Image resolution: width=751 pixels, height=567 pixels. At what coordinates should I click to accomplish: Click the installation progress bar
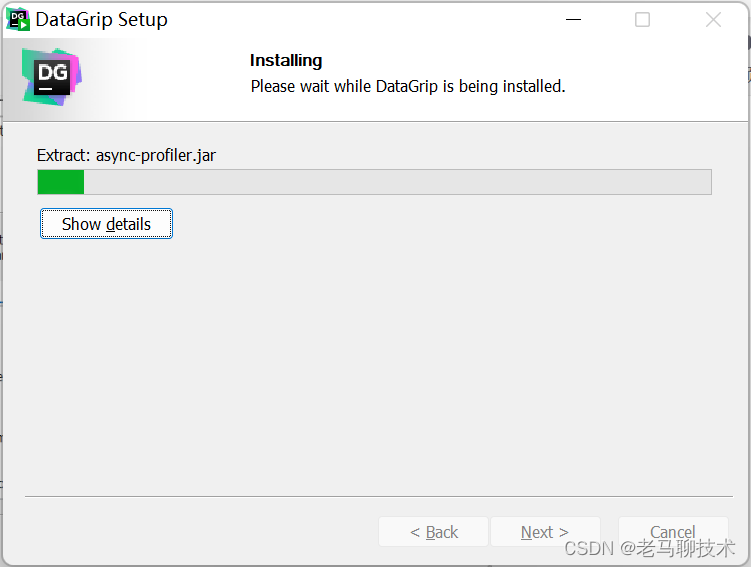click(375, 182)
